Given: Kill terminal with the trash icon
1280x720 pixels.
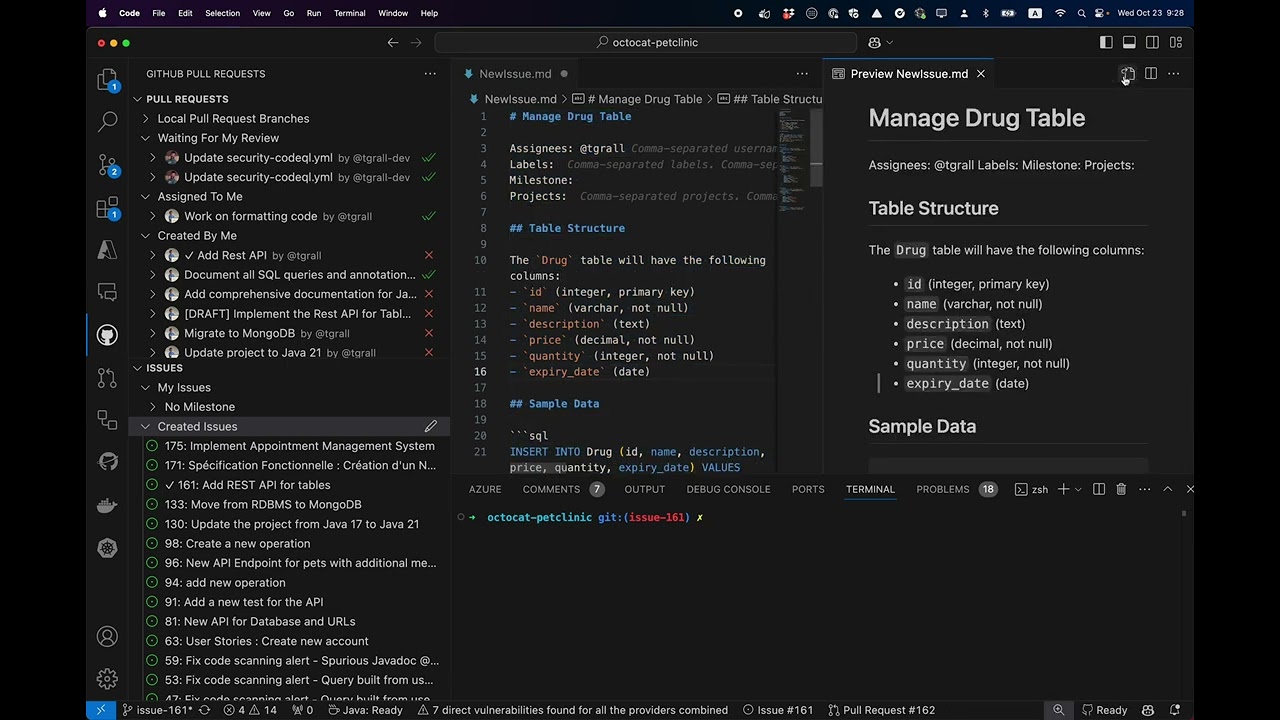Looking at the screenshot, I should coord(1121,489).
